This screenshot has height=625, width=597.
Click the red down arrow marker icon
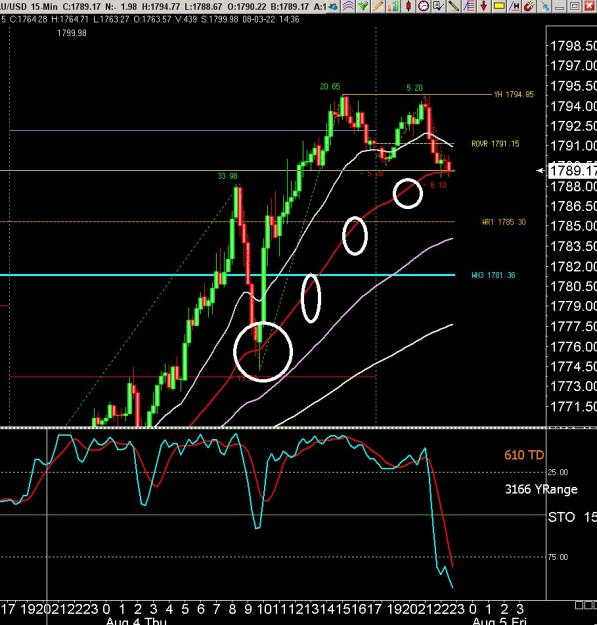tap(484, 6)
